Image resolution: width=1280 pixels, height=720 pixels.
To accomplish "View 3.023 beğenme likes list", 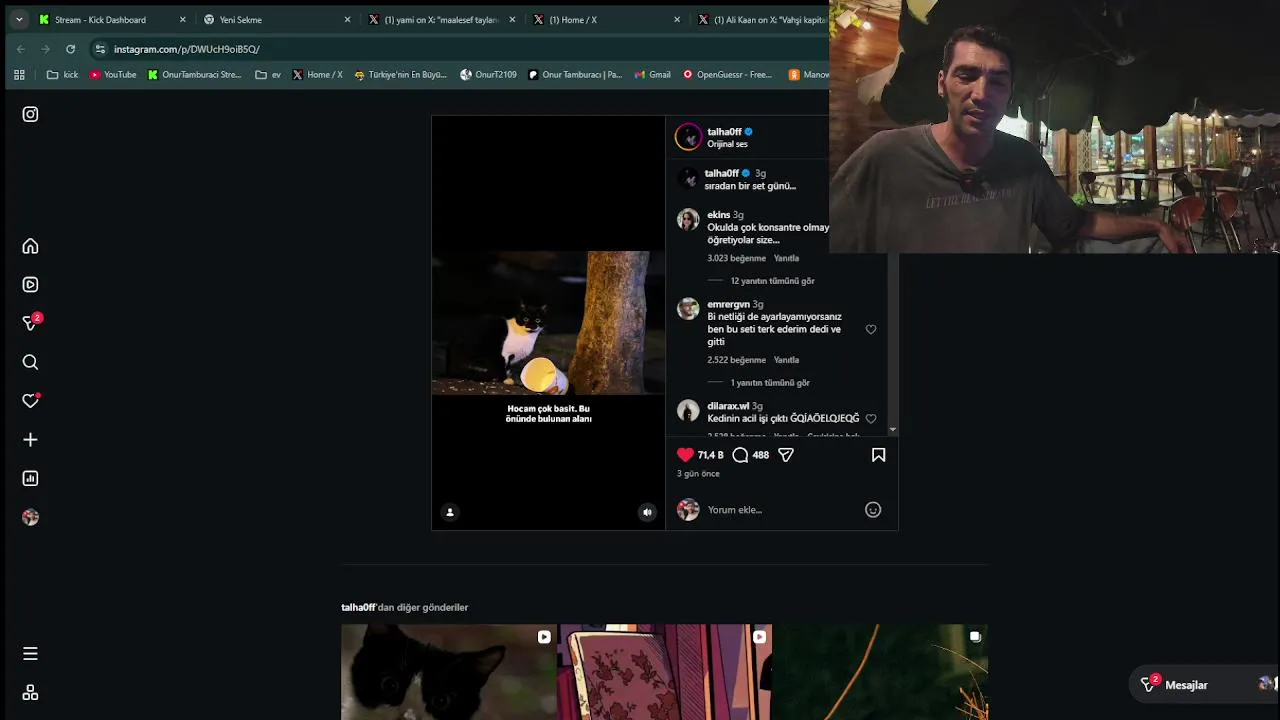I will pyautogui.click(x=736, y=258).
